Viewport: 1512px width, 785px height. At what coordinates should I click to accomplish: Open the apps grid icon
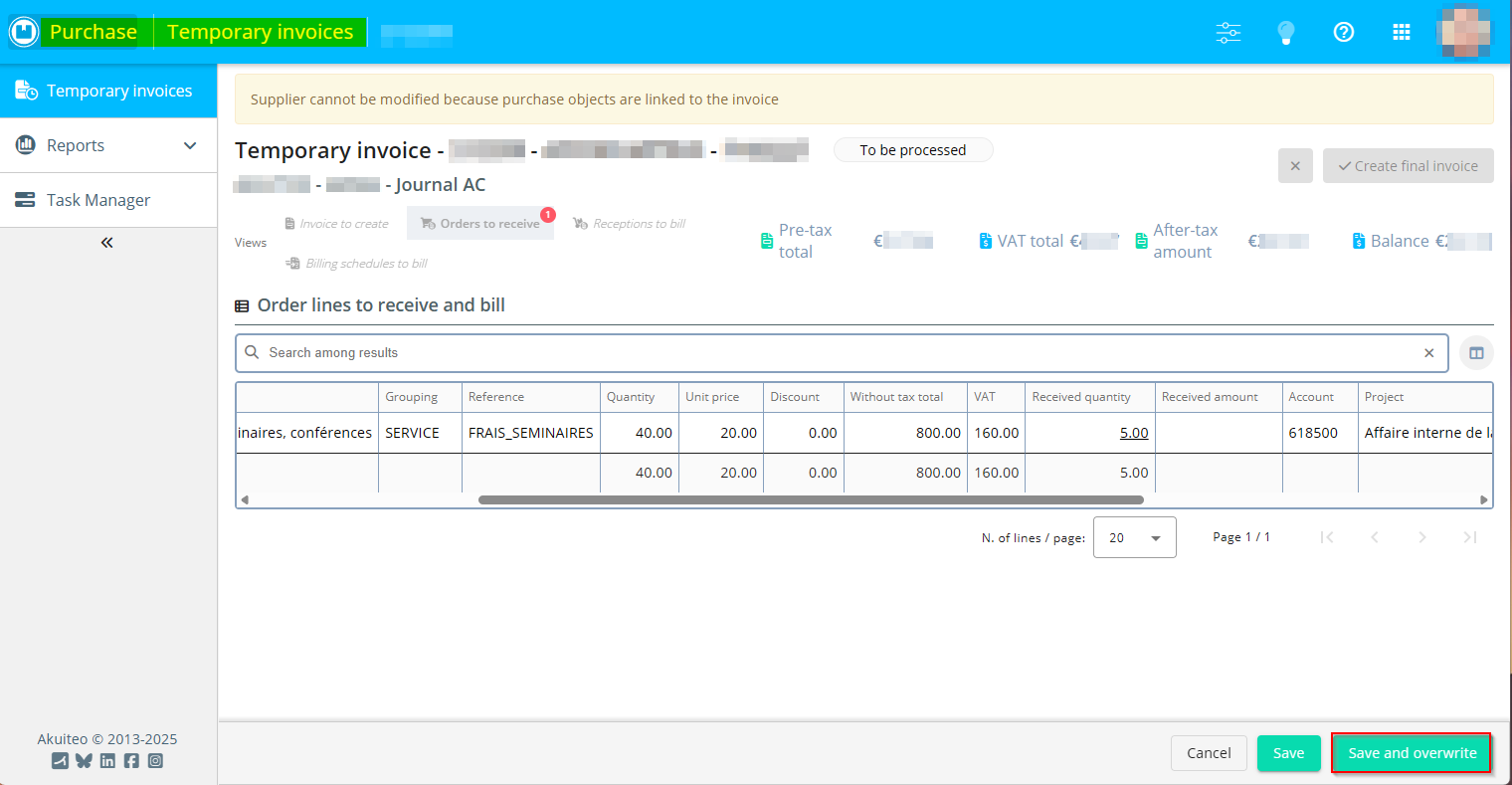[x=1402, y=32]
